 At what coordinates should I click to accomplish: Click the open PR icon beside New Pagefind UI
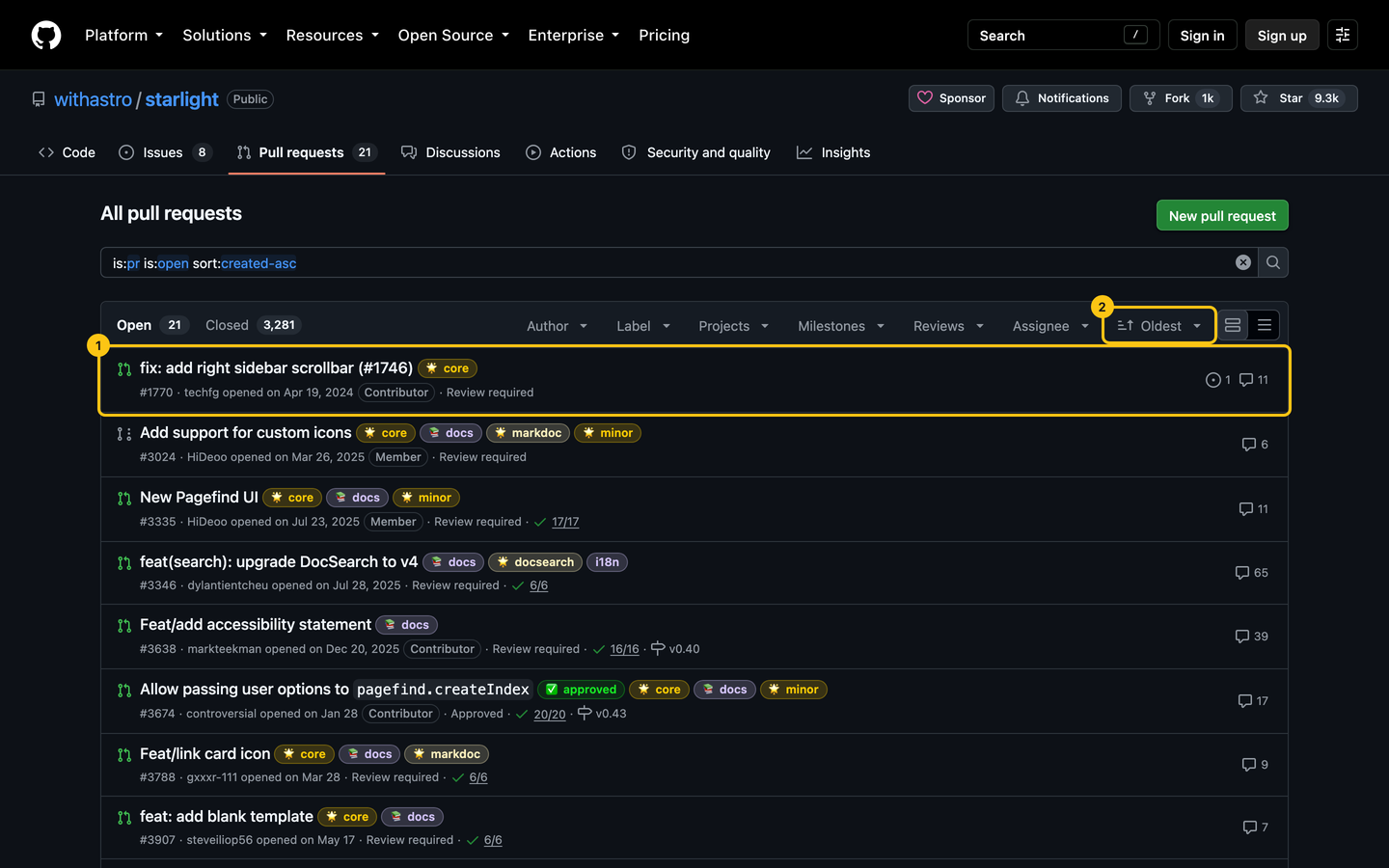point(124,499)
